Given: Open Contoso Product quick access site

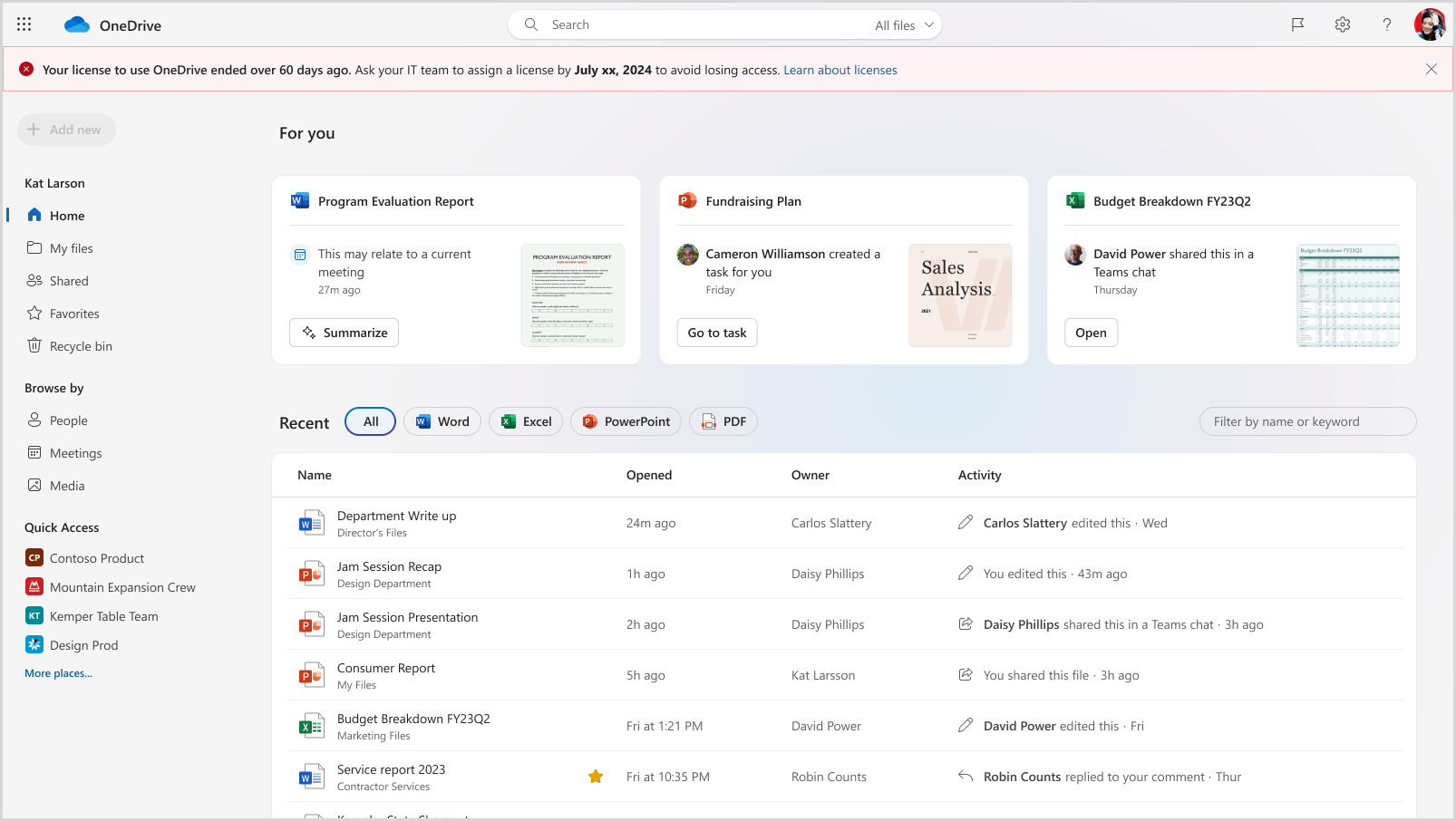Looking at the screenshot, I should [96, 558].
